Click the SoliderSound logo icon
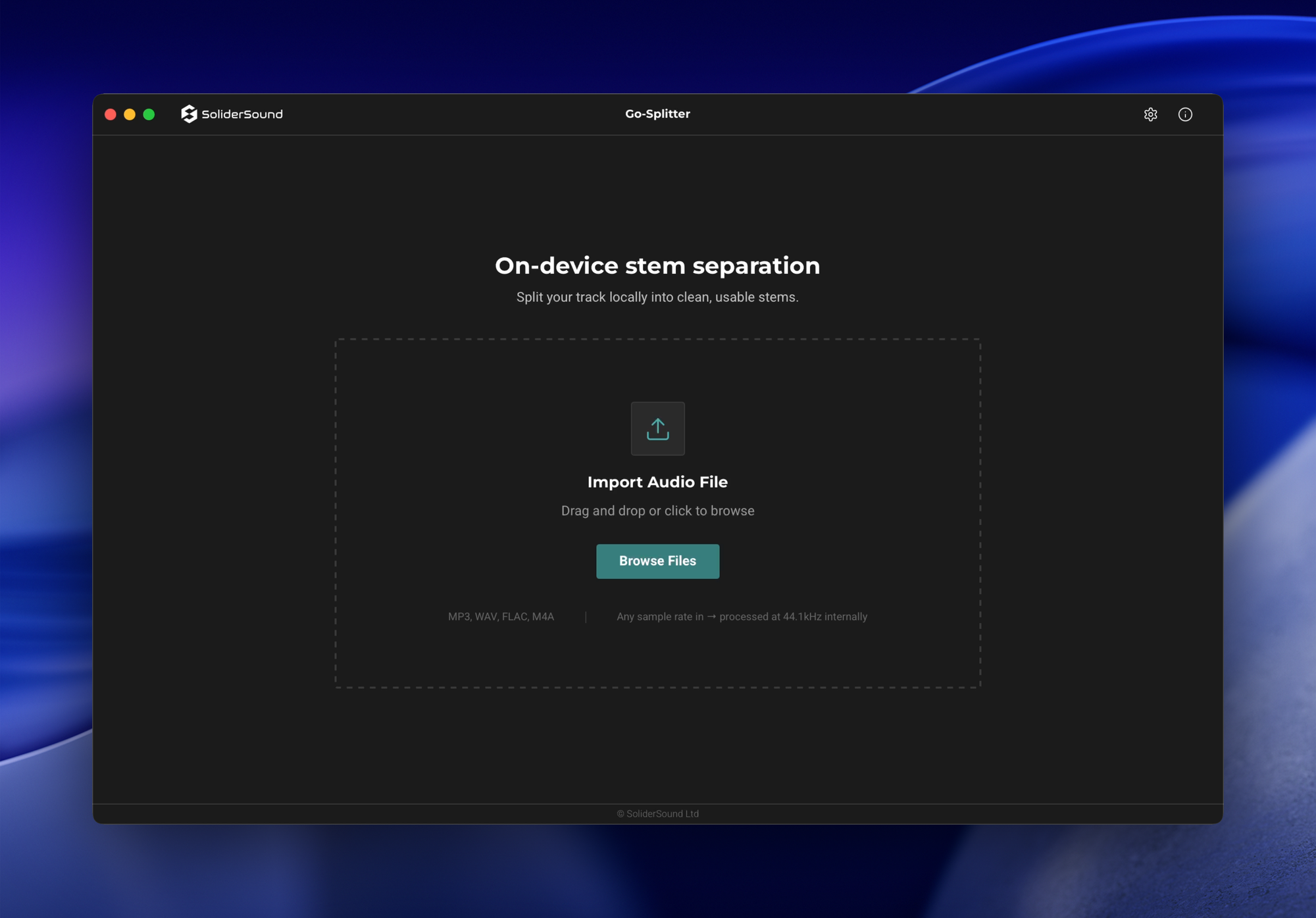Screen dimensions: 1316x918 (189, 114)
